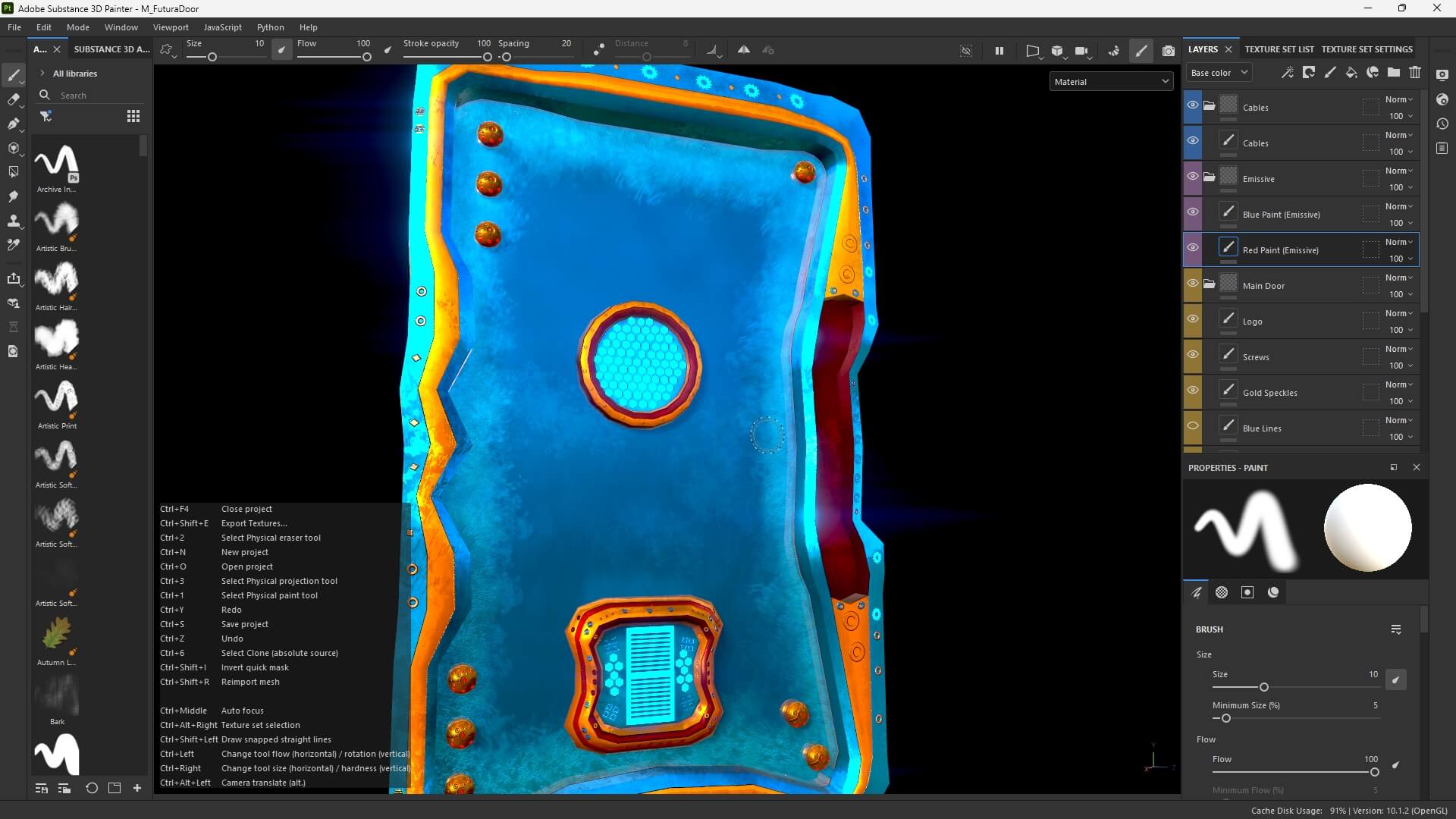Adjust the brush Size slider in Properties
This screenshot has height=819, width=1456.
(1263, 687)
